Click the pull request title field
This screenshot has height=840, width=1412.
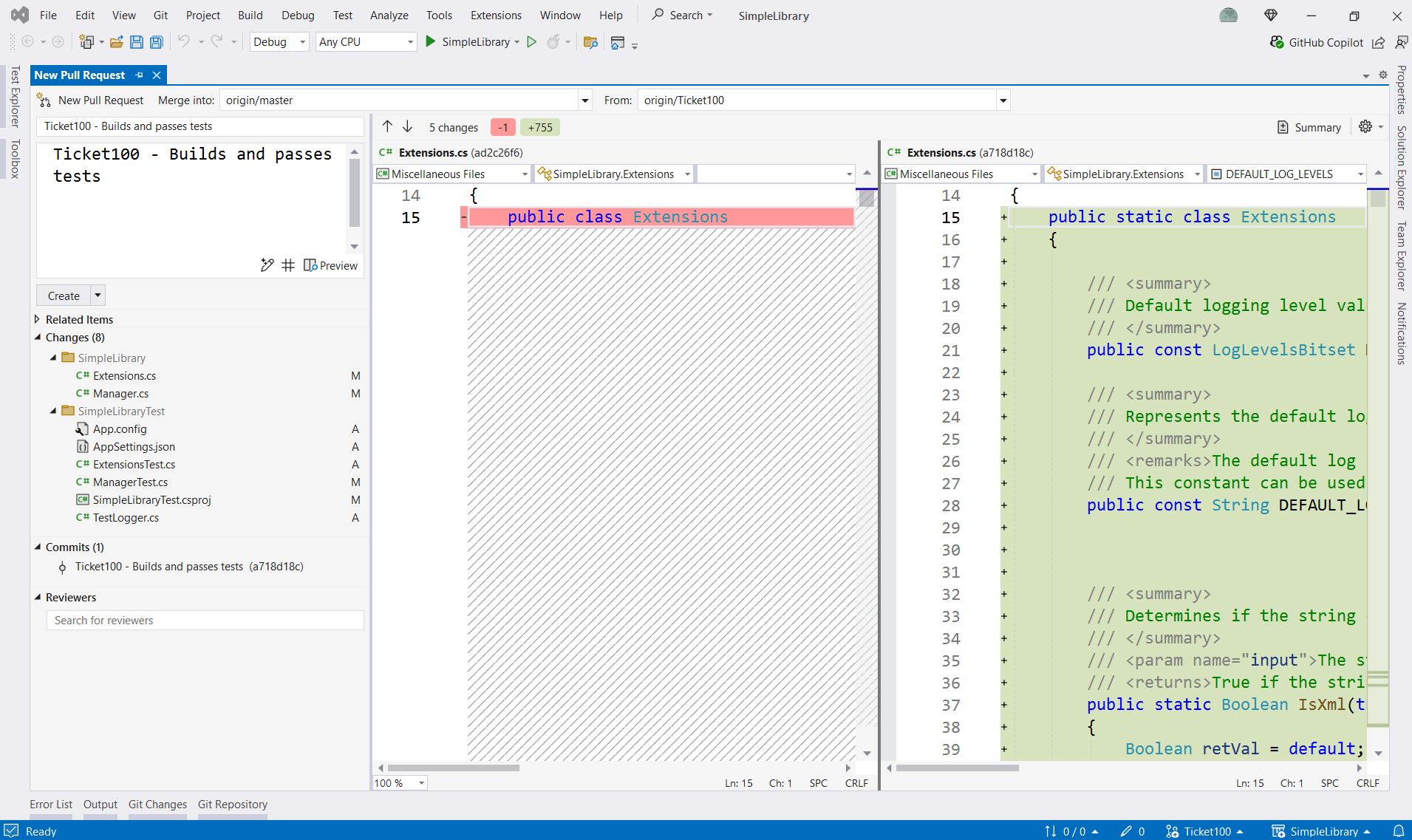tap(199, 126)
